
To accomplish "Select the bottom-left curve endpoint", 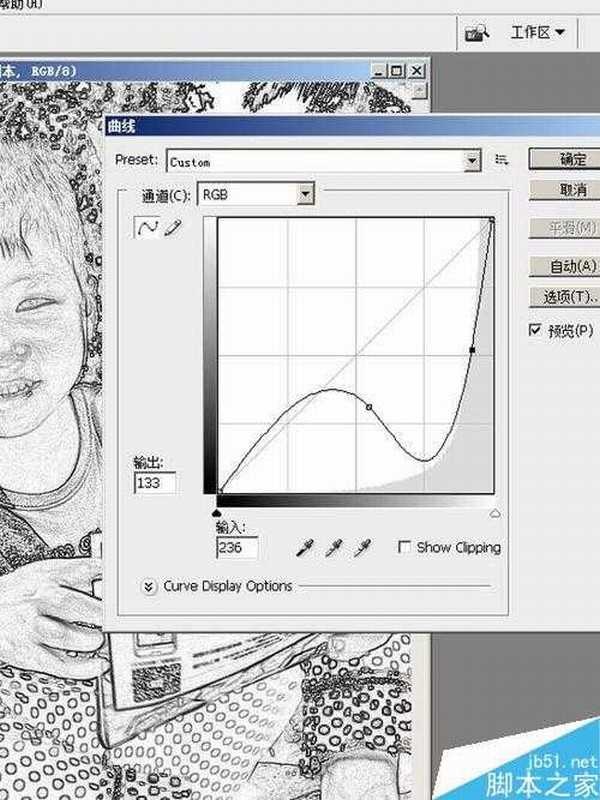I will point(219,491).
